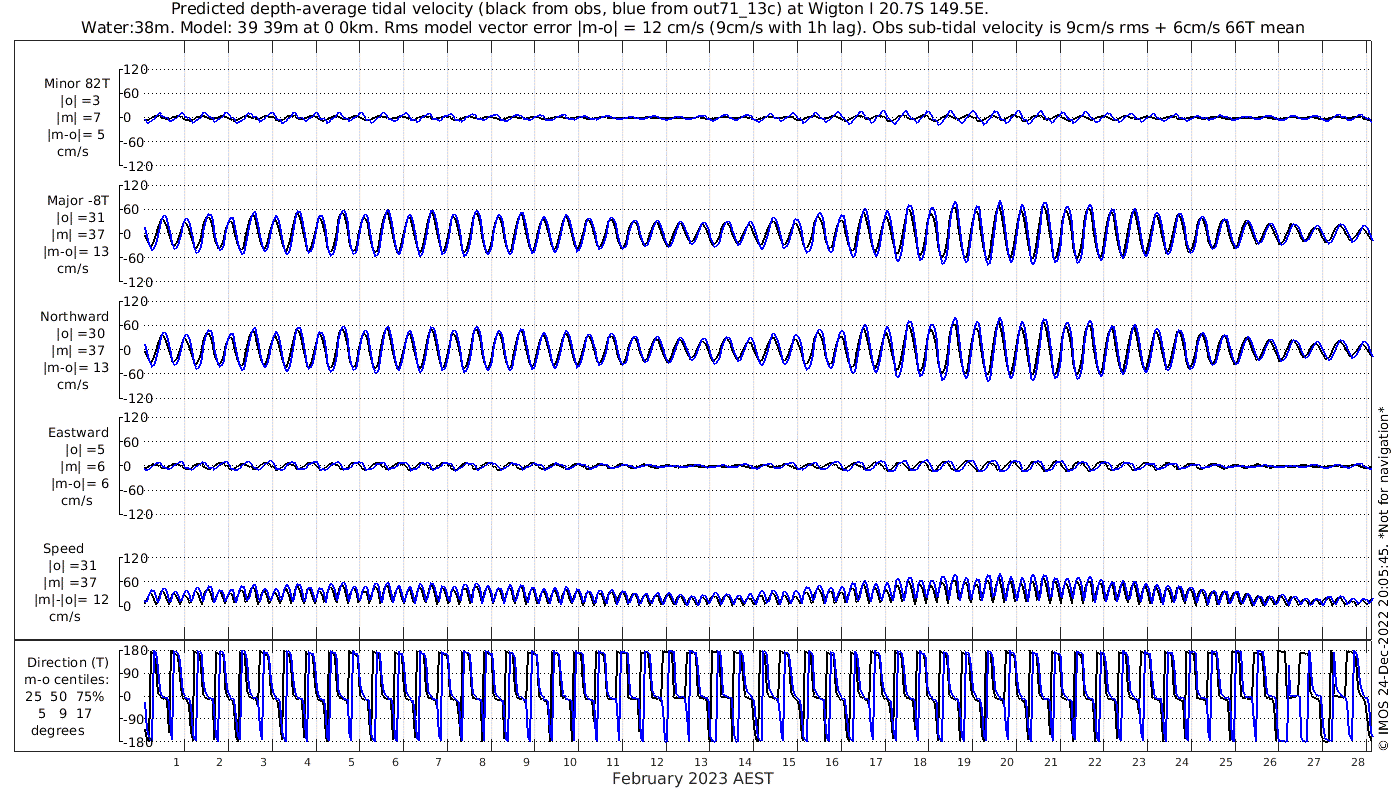1400x800 pixels.
Task: Click day 13 on the time axis
Action: 701,762
